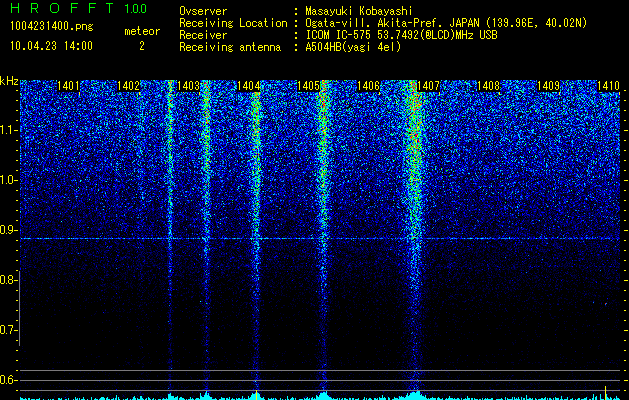This screenshot has height=400, width=629.
Task: Click the 1408 time marker
Action: coord(489,86)
